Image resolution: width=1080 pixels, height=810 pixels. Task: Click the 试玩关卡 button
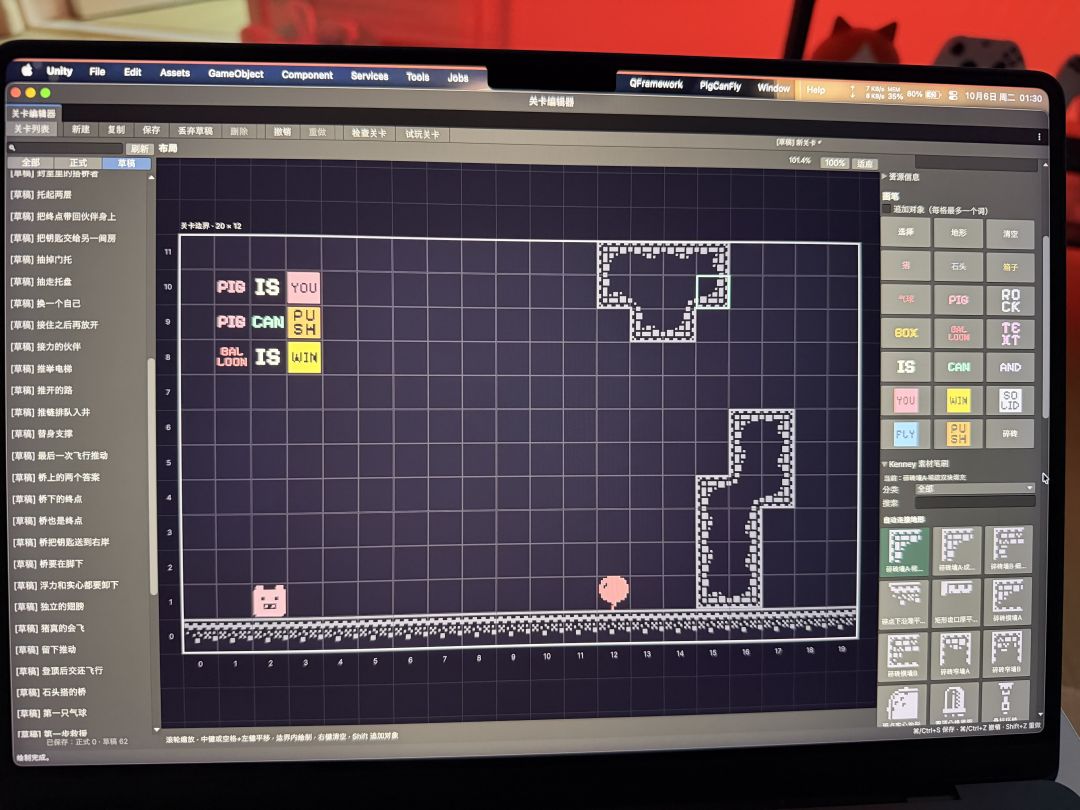click(422, 134)
